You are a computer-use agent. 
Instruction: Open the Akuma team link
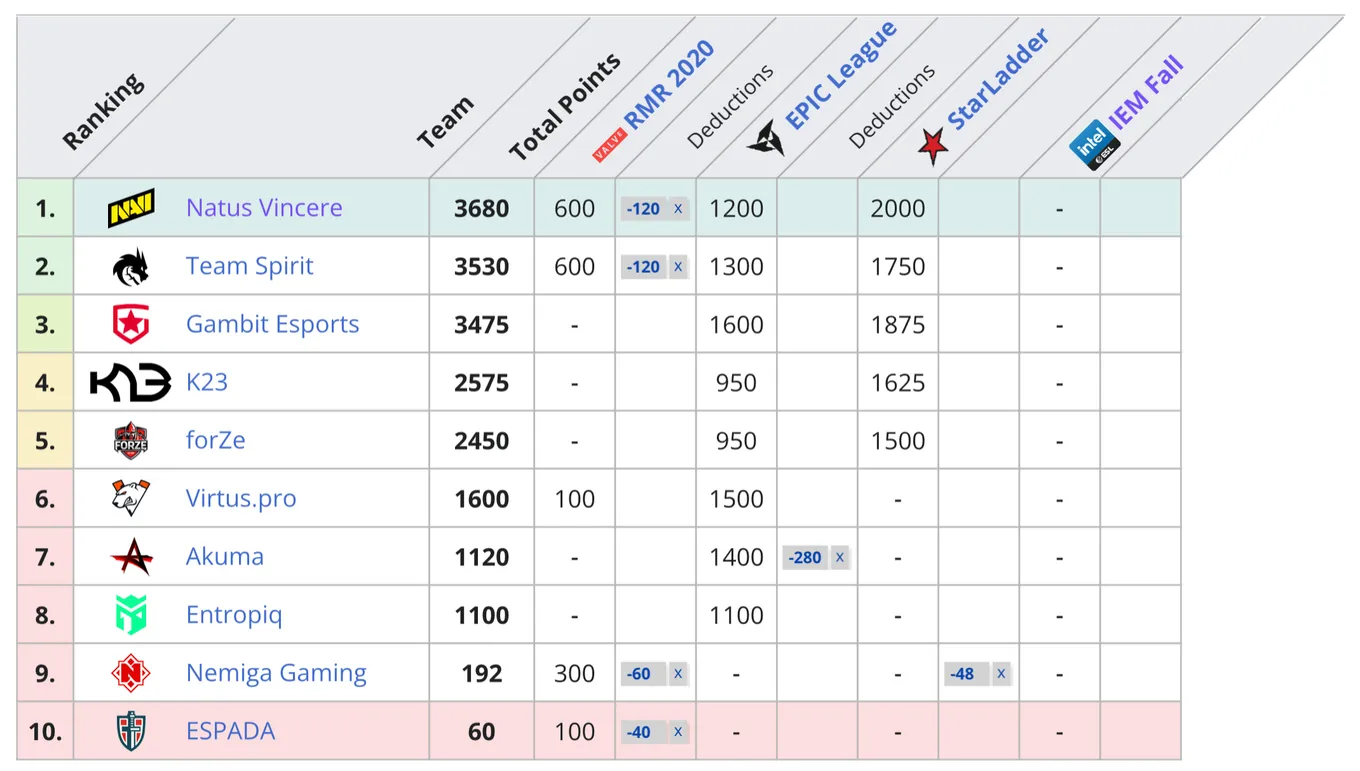pyautogui.click(x=225, y=556)
